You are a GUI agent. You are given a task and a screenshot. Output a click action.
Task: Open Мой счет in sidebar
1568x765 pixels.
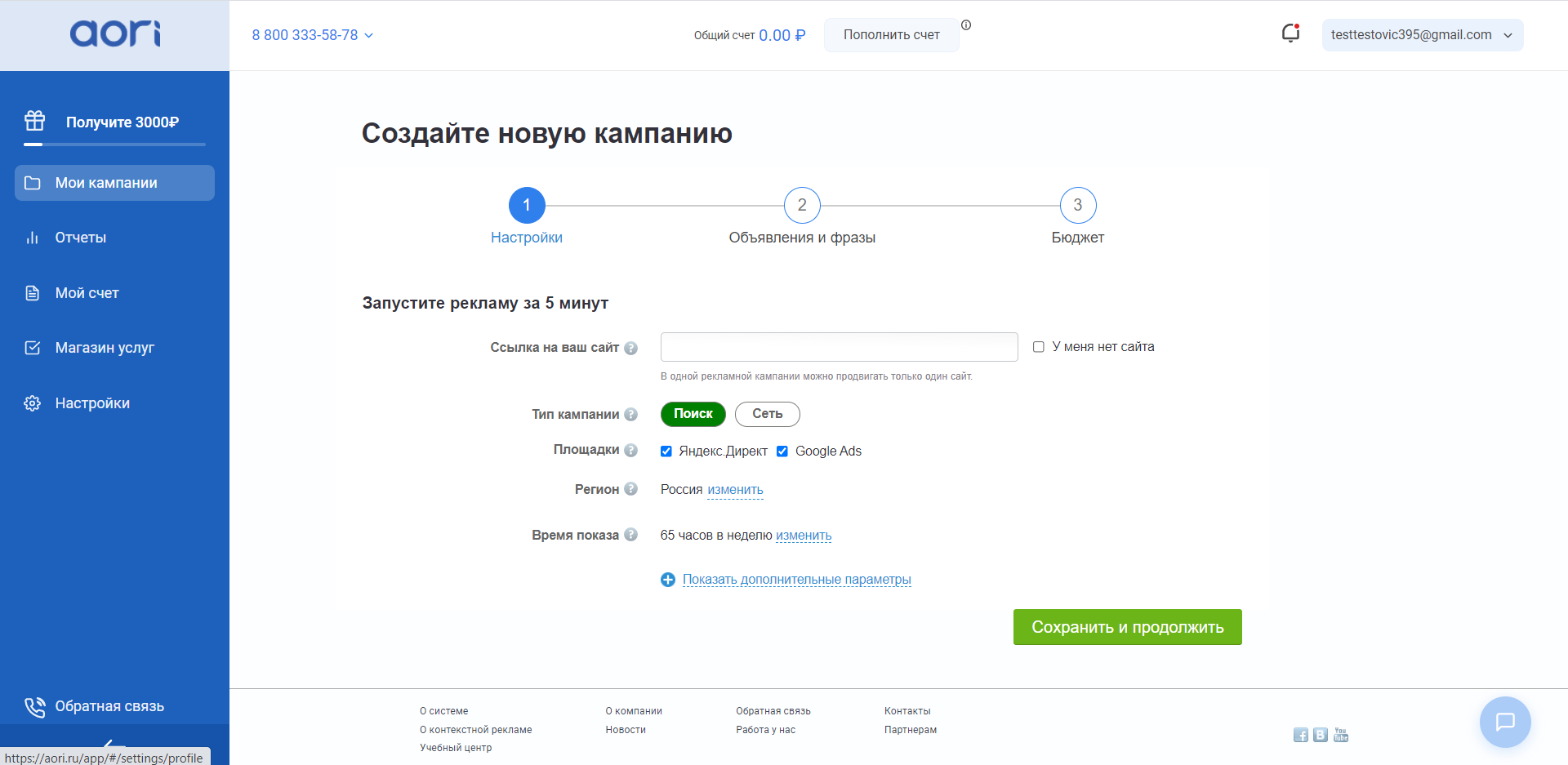(87, 293)
